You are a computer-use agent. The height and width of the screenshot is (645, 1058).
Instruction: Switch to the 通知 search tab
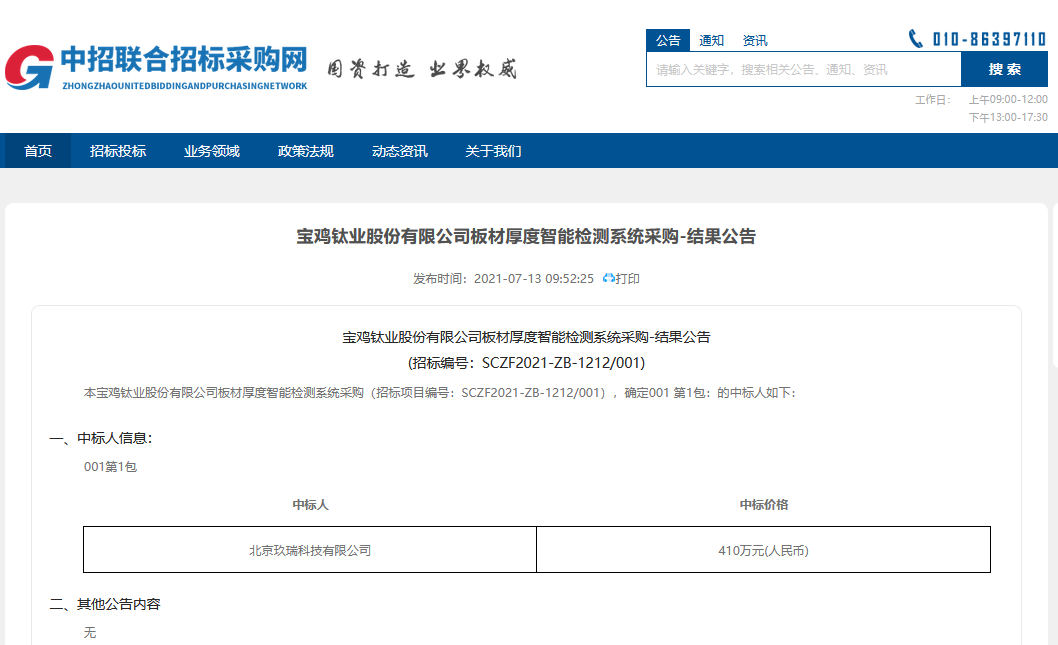click(712, 41)
